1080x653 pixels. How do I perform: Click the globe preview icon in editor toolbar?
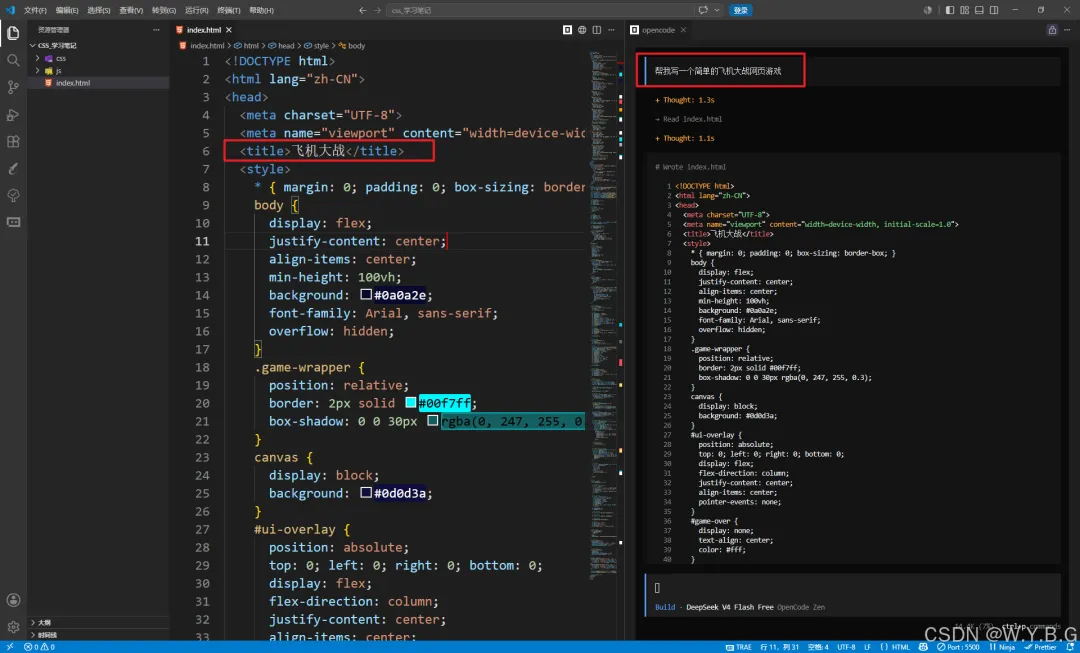(x=582, y=30)
